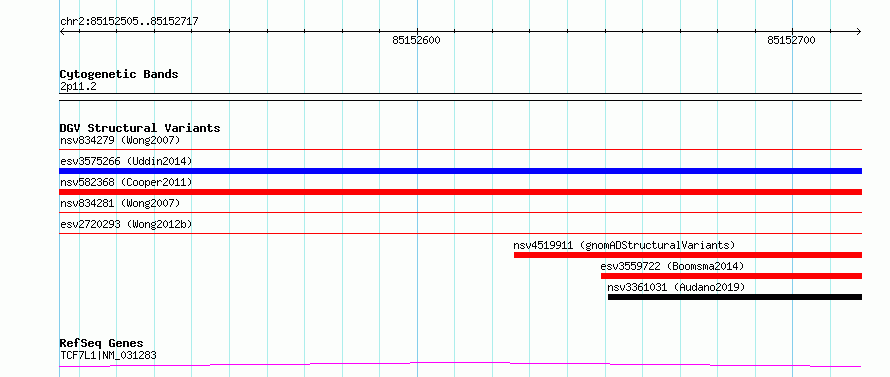The width and height of the screenshot is (890, 377).
Task: Click the DGV Structural Variants track heading
Action: coord(140,128)
